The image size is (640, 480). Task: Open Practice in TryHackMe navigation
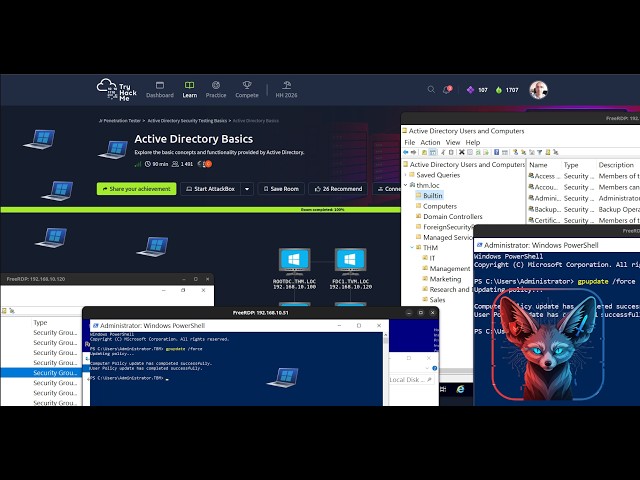pyautogui.click(x=216, y=90)
